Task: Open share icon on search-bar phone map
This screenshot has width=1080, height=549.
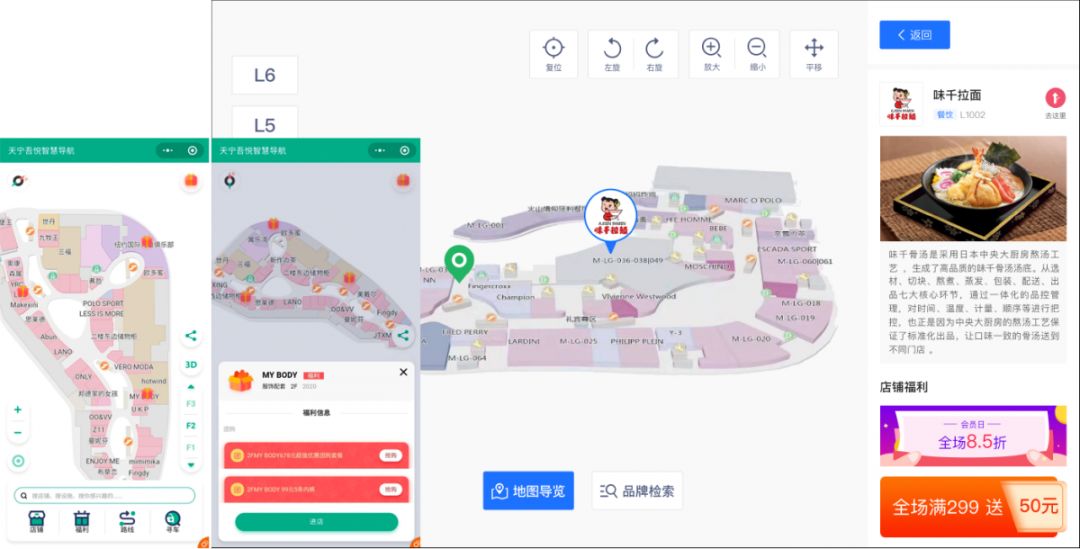Action: 191,336
